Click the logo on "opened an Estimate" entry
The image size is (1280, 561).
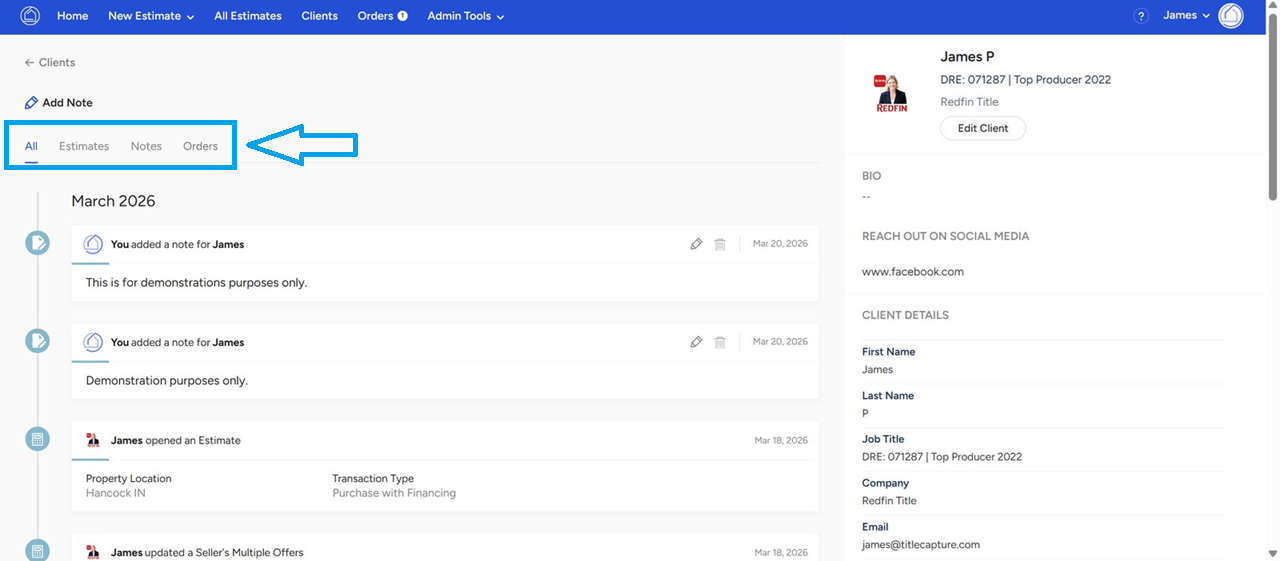pyautogui.click(x=93, y=440)
